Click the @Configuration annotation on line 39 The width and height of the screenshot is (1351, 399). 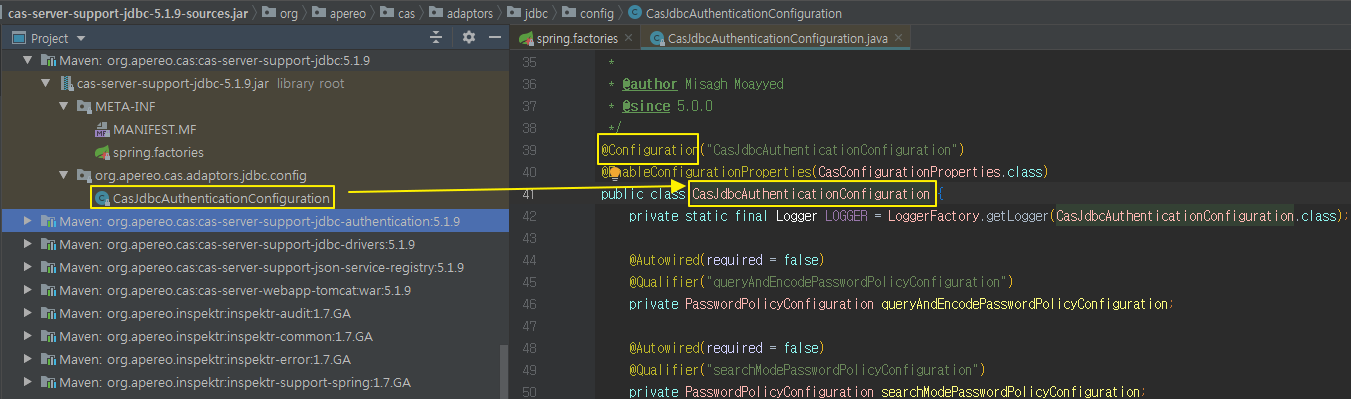(648, 150)
